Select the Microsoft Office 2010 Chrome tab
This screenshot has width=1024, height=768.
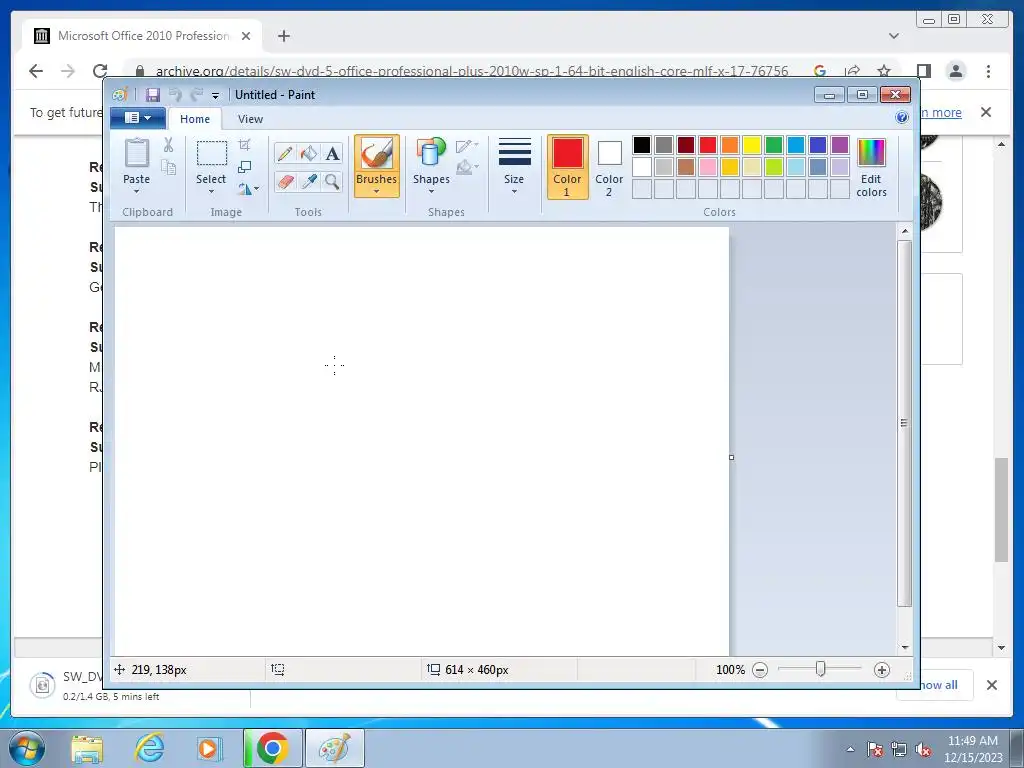(142, 36)
